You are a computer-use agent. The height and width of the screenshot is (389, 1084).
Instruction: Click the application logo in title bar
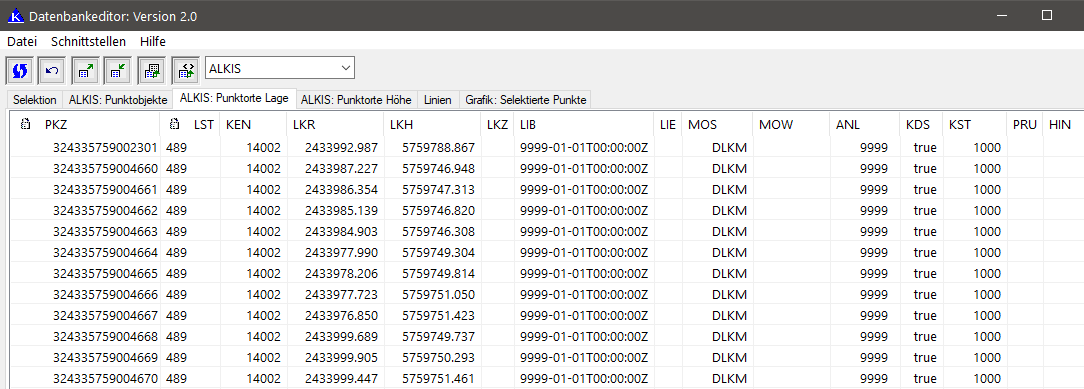click(x=16, y=15)
